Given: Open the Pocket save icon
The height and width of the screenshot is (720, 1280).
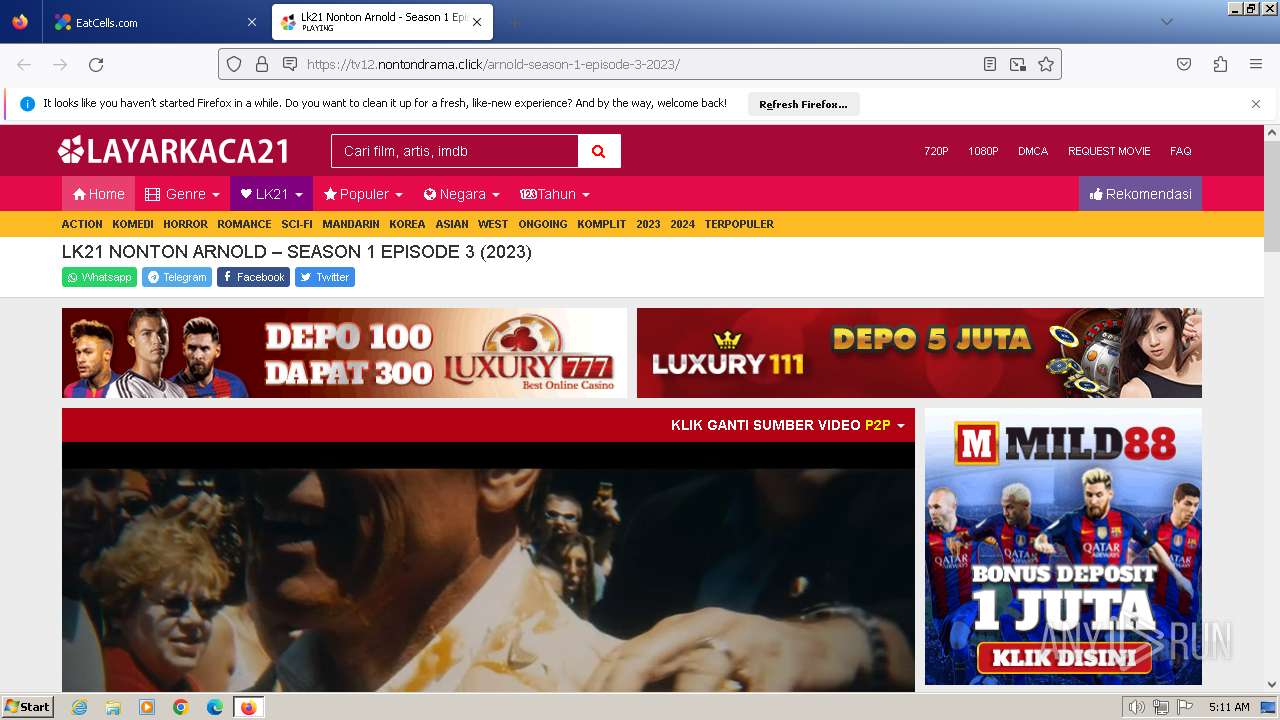Looking at the screenshot, I should [x=1184, y=64].
